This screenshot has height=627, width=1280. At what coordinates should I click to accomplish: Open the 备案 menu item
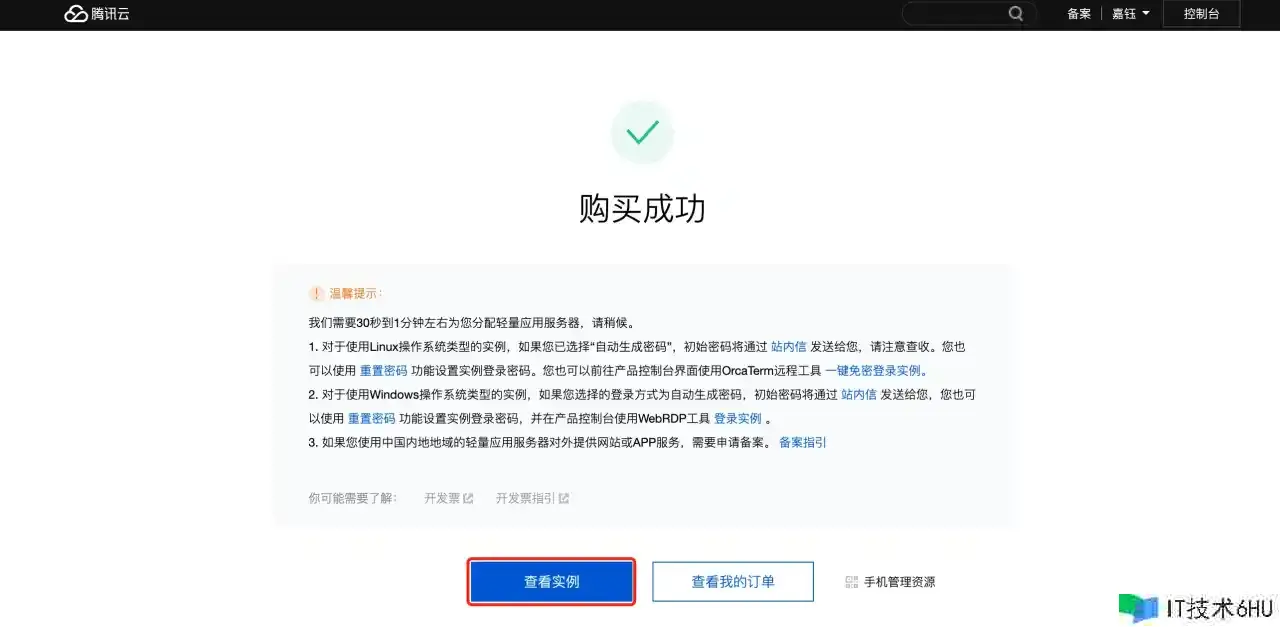(x=1078, y=14)
